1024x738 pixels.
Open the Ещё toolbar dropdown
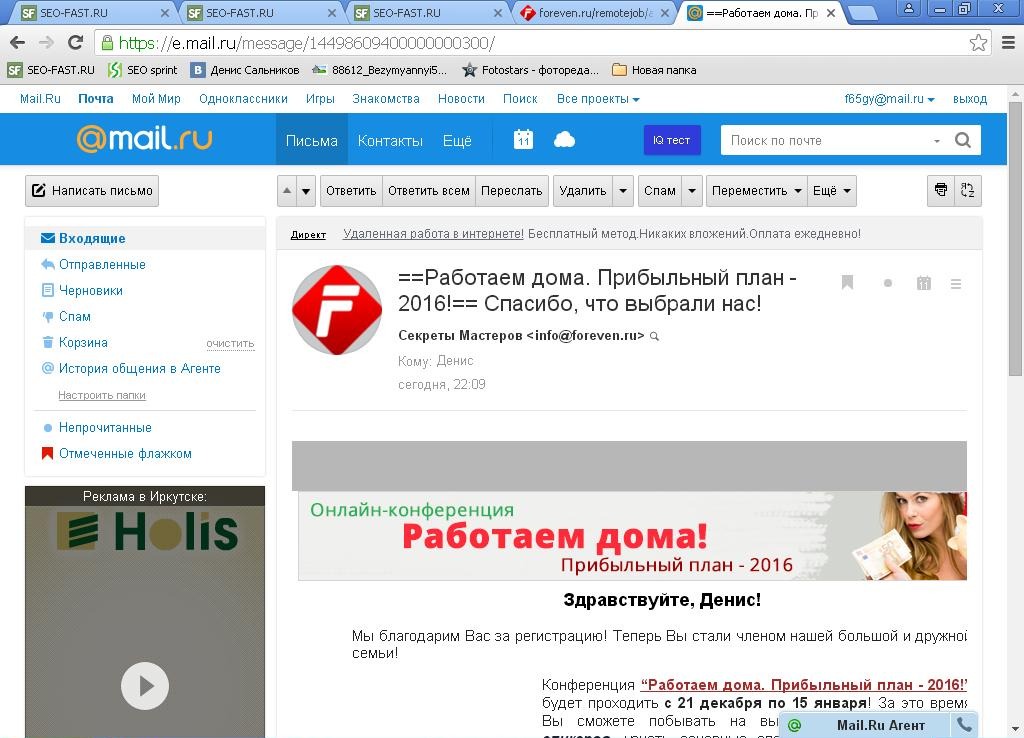831,191
